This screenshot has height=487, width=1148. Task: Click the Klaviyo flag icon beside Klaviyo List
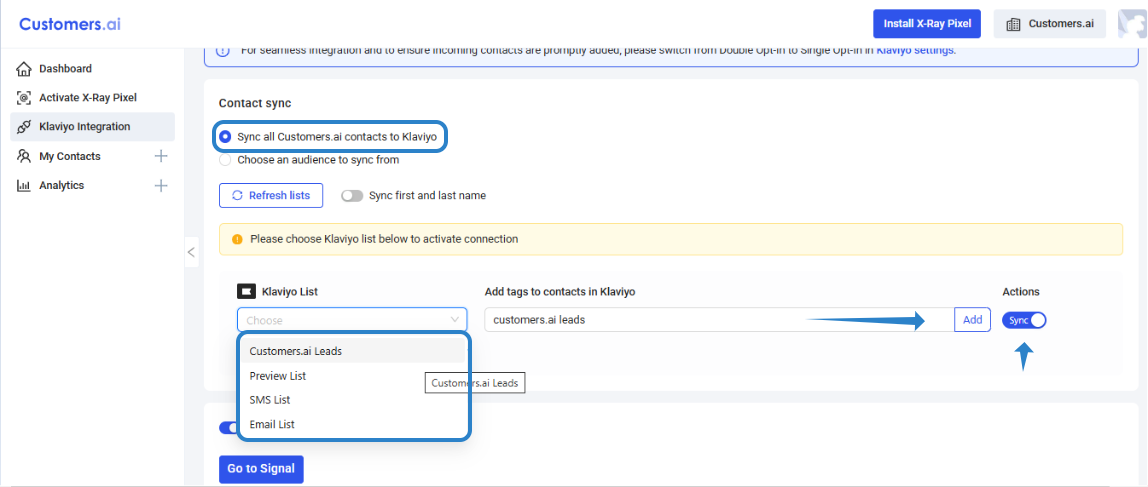[246, 292]
